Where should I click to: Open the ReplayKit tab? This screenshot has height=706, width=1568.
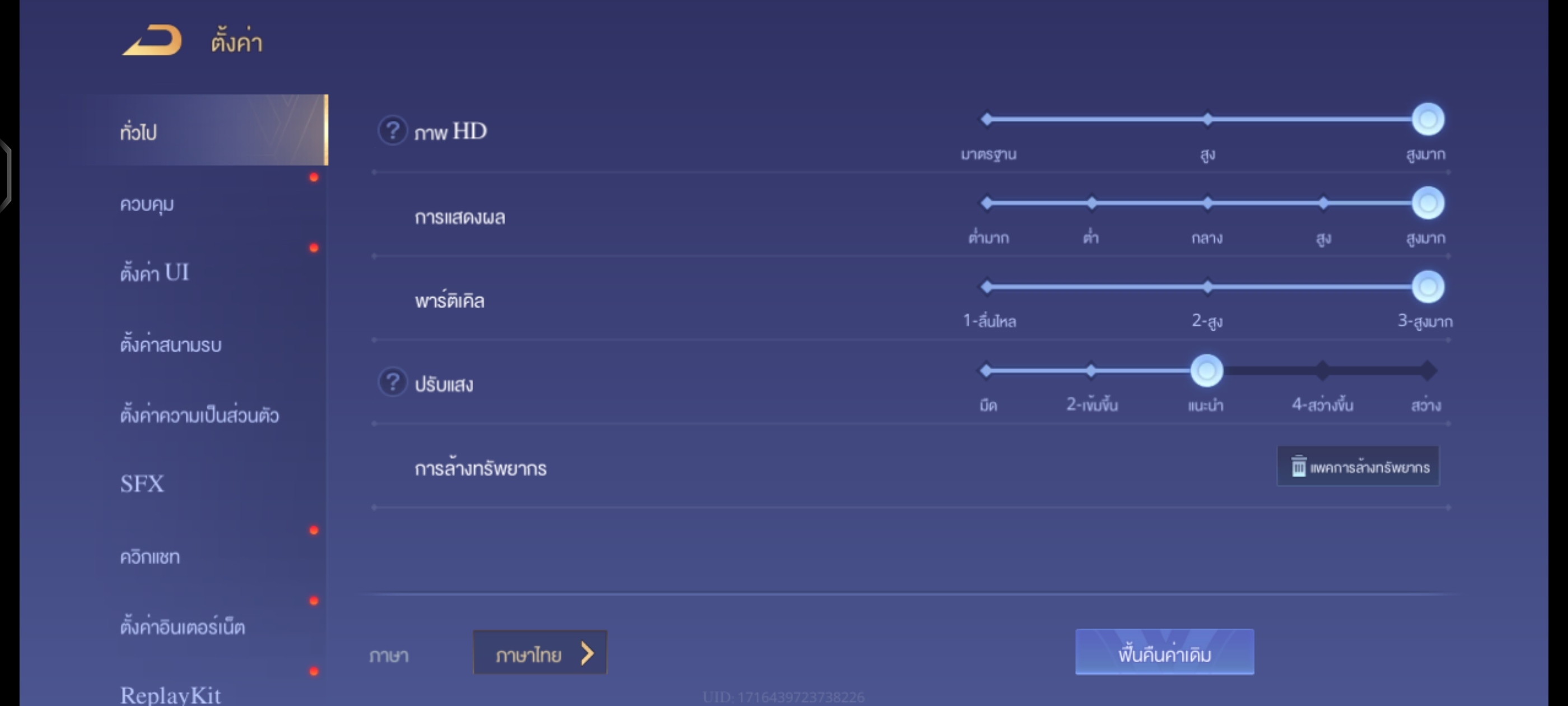170,694
